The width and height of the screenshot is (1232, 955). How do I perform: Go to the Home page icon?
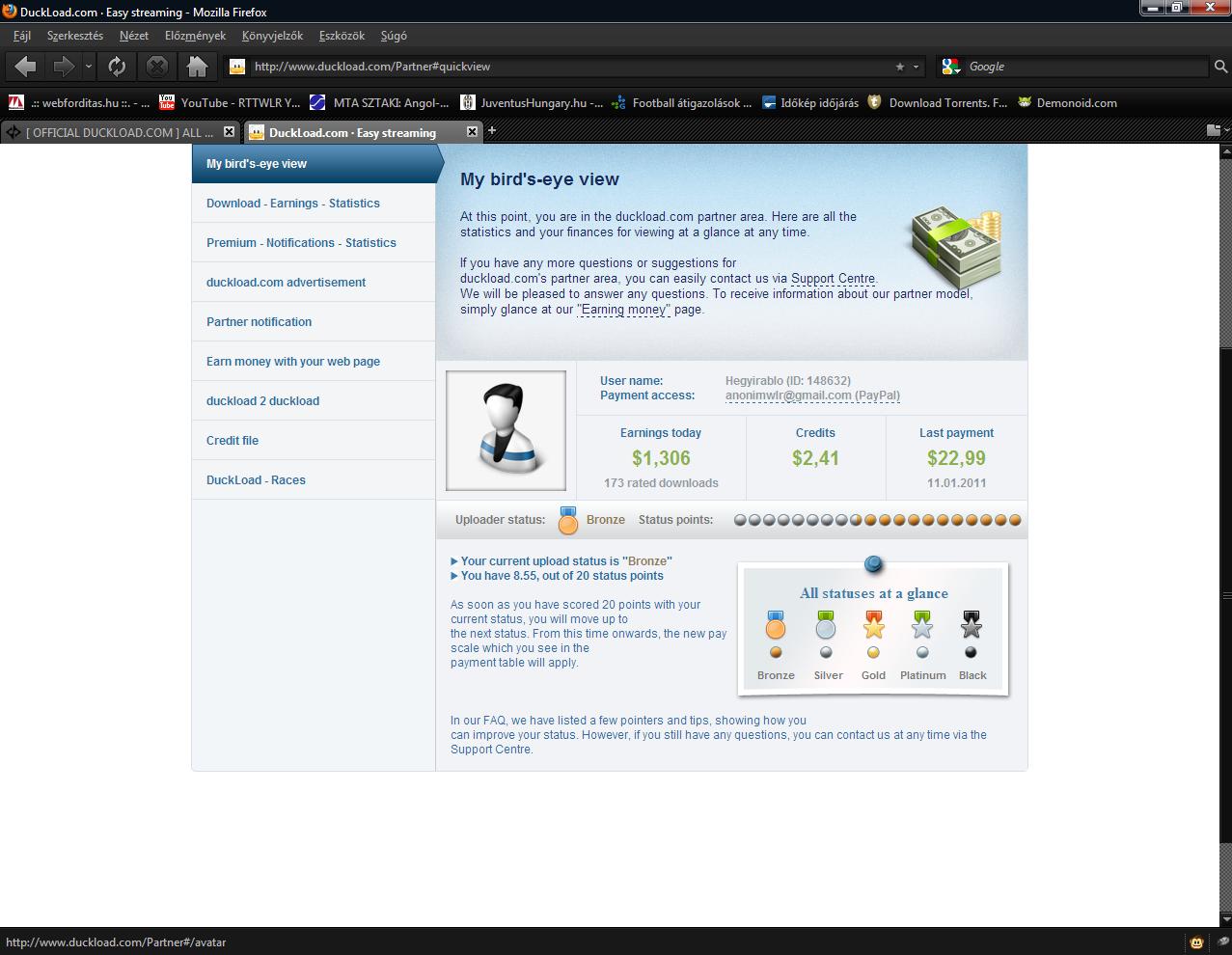pos(197,66)
